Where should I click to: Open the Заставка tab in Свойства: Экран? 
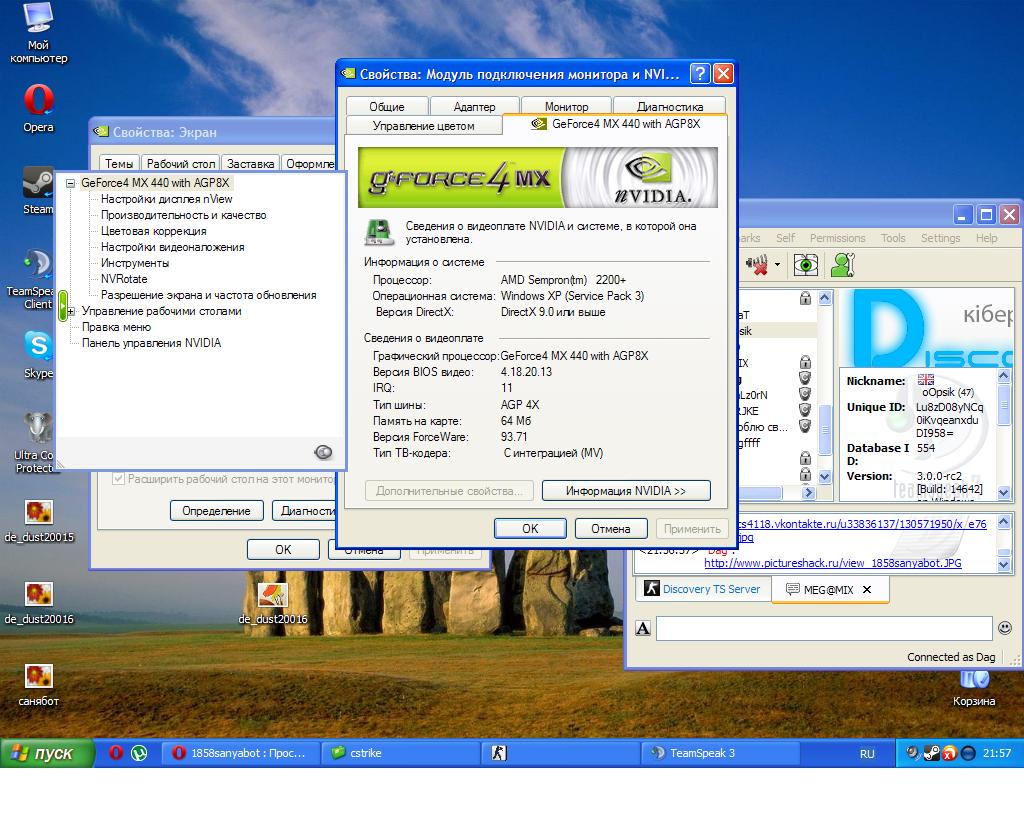pos(250,163)
